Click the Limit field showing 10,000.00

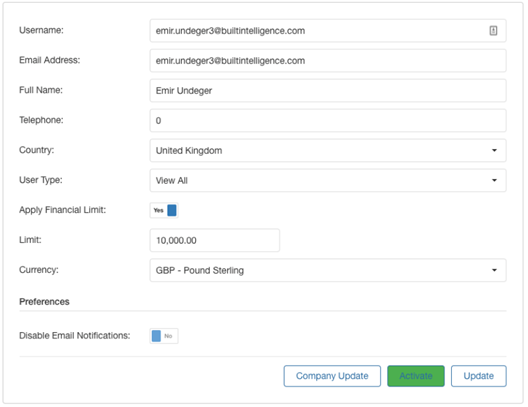(214, 240)
